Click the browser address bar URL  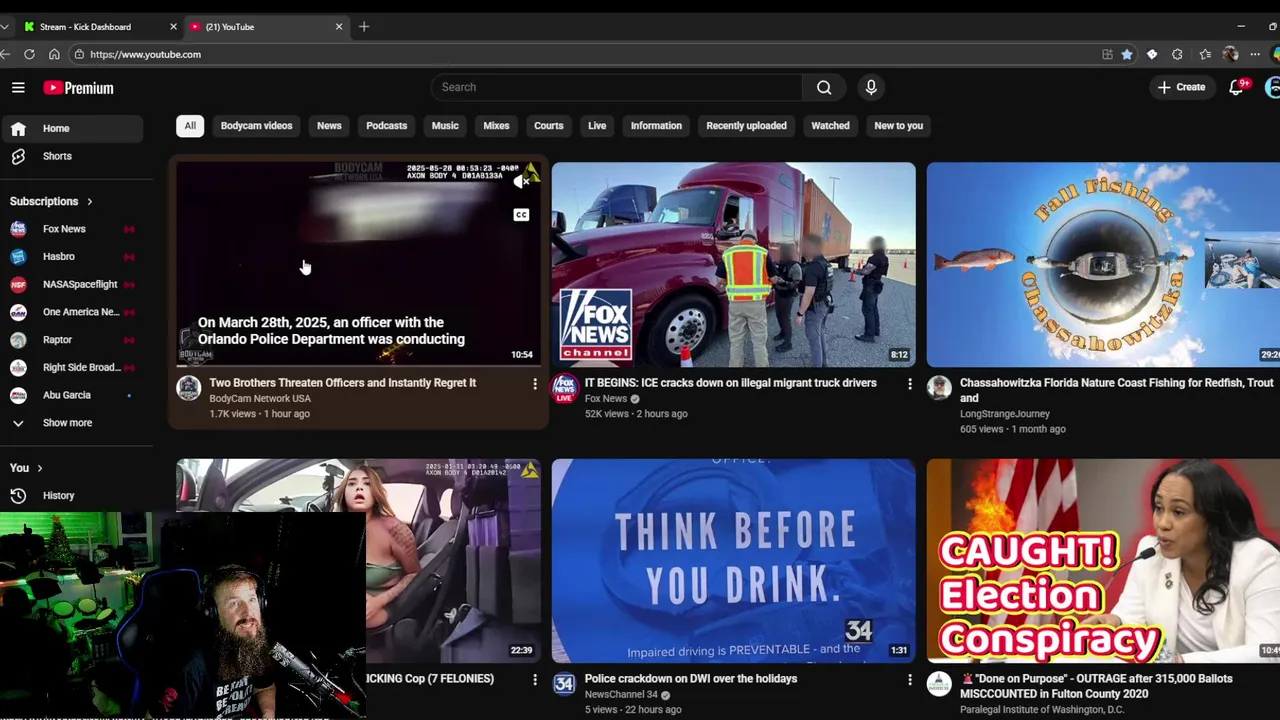pos(145,54)
